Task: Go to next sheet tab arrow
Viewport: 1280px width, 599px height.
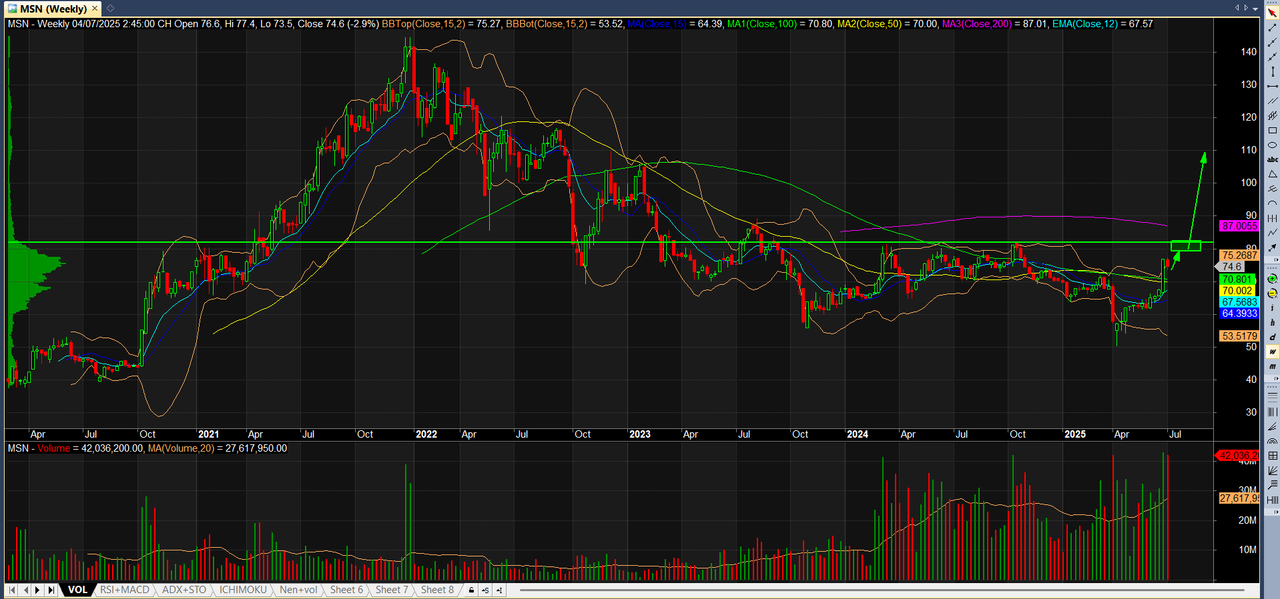Action: click(x=37, y=590)
